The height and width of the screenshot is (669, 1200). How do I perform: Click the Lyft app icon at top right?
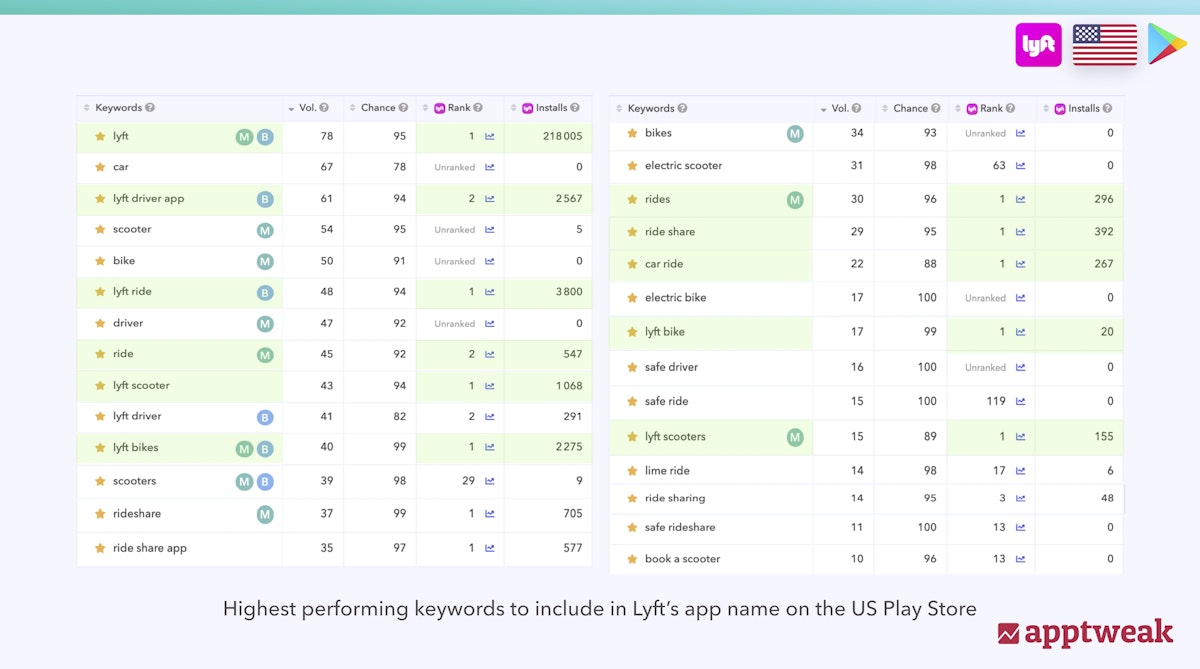point(1038,45)
